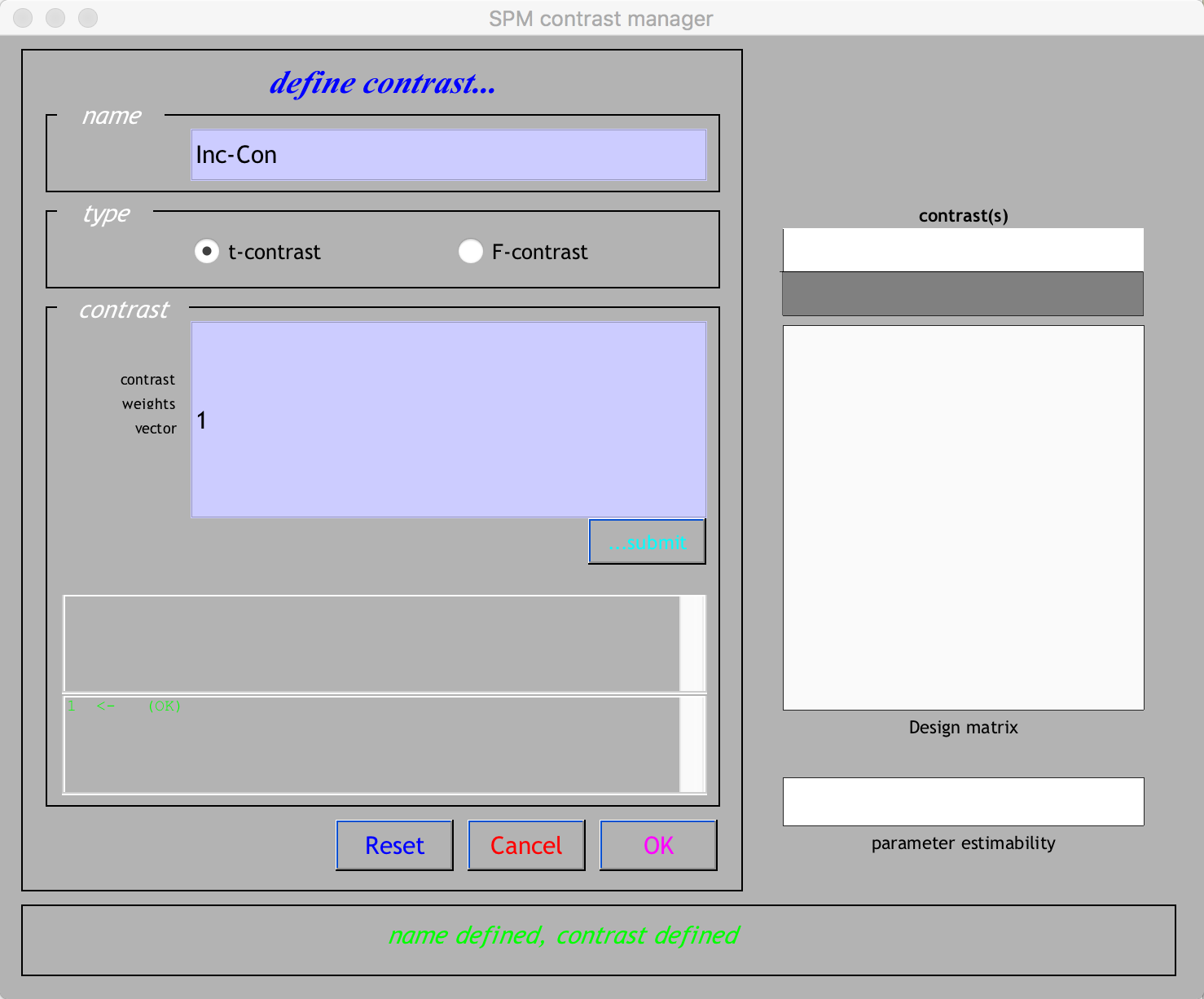Click the Reset button
The image size is (1204, 999).
394,845
